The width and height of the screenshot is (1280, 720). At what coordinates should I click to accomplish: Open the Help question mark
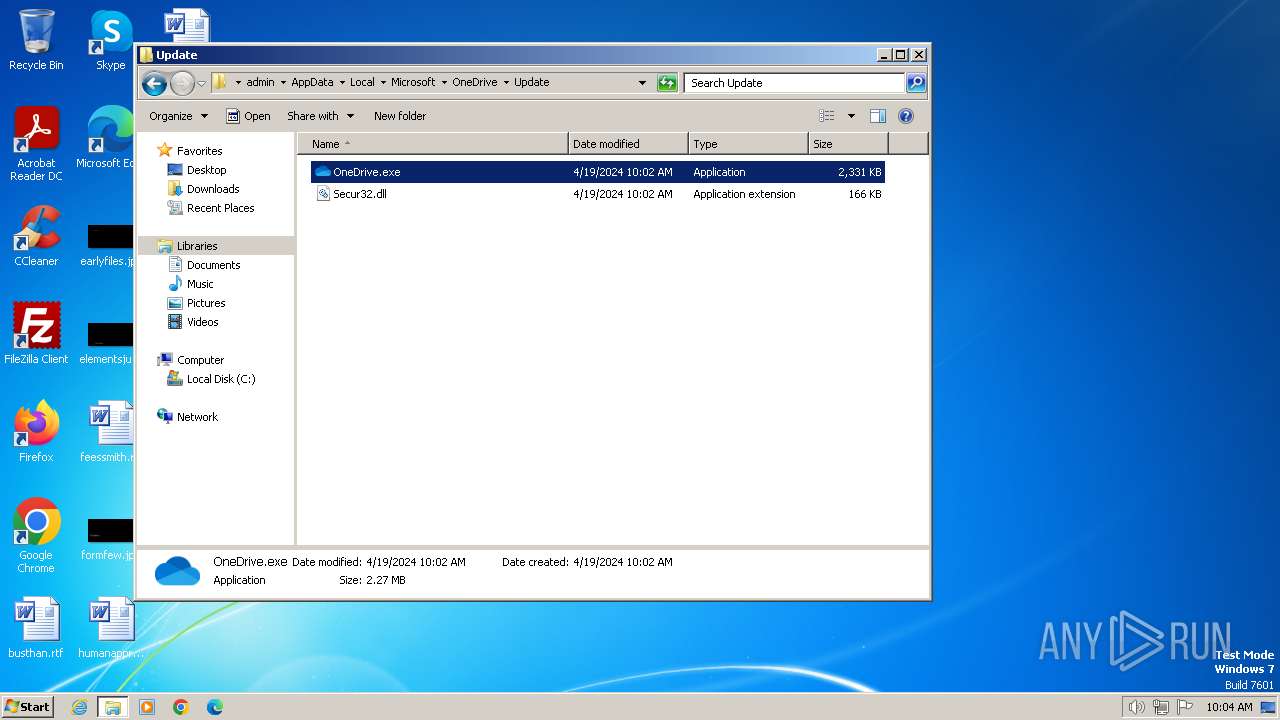coord(906,116)
